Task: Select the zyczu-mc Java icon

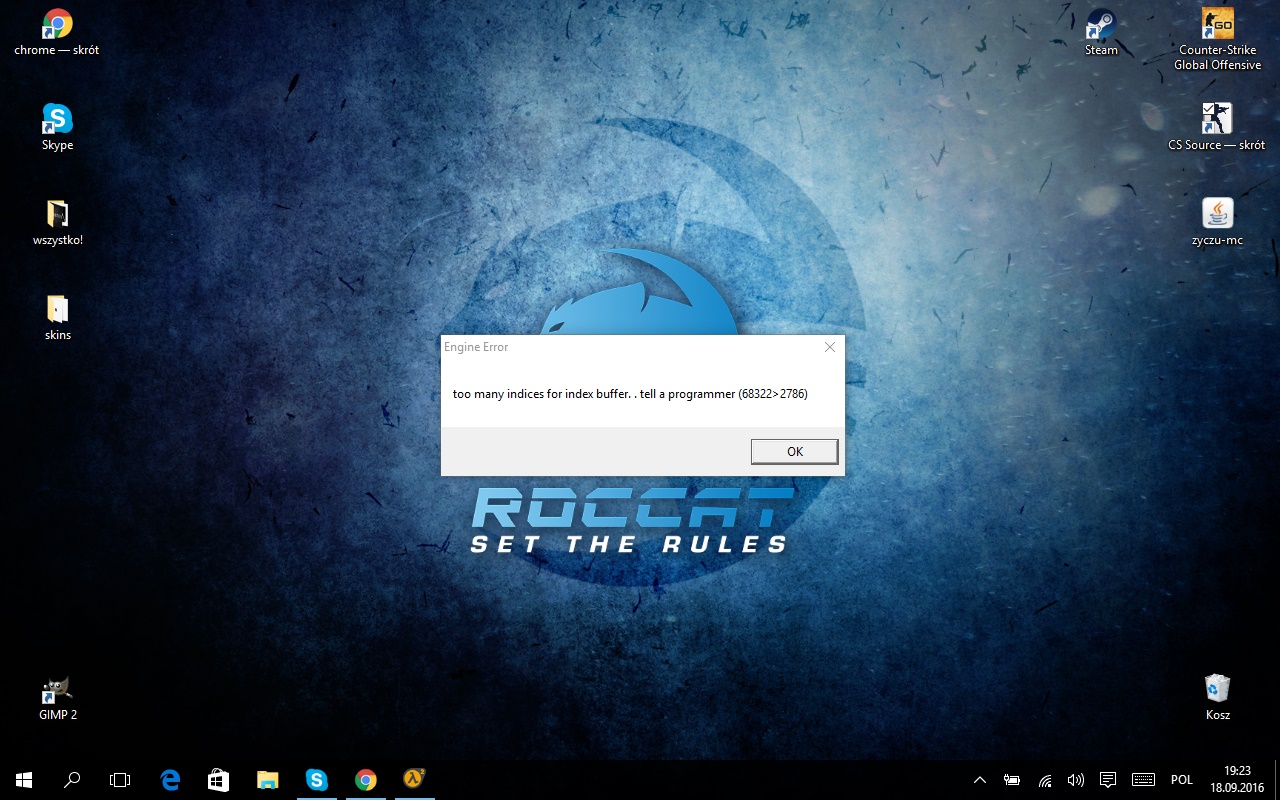Action: coord(1217,214)
